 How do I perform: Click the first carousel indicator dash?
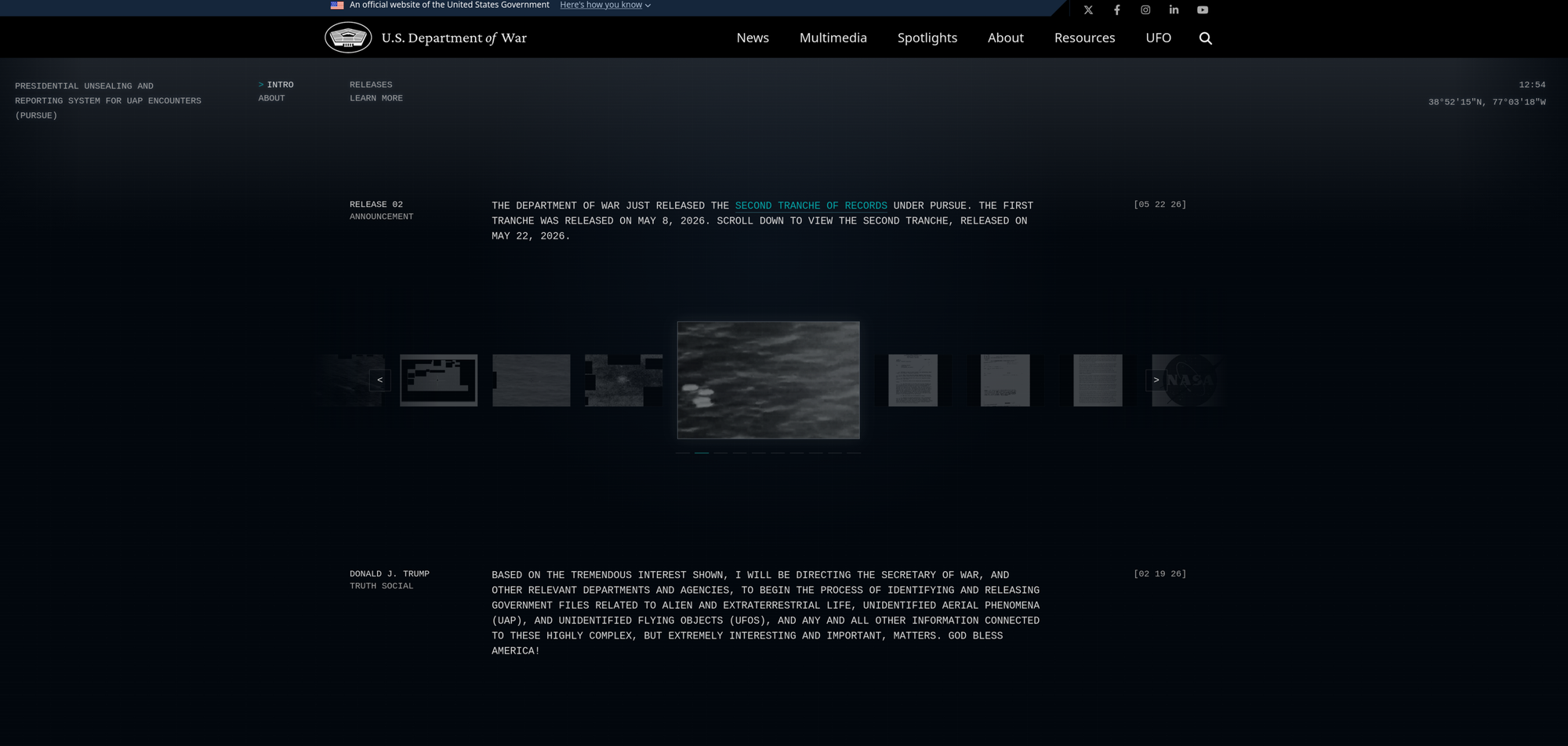click(683, 453)
